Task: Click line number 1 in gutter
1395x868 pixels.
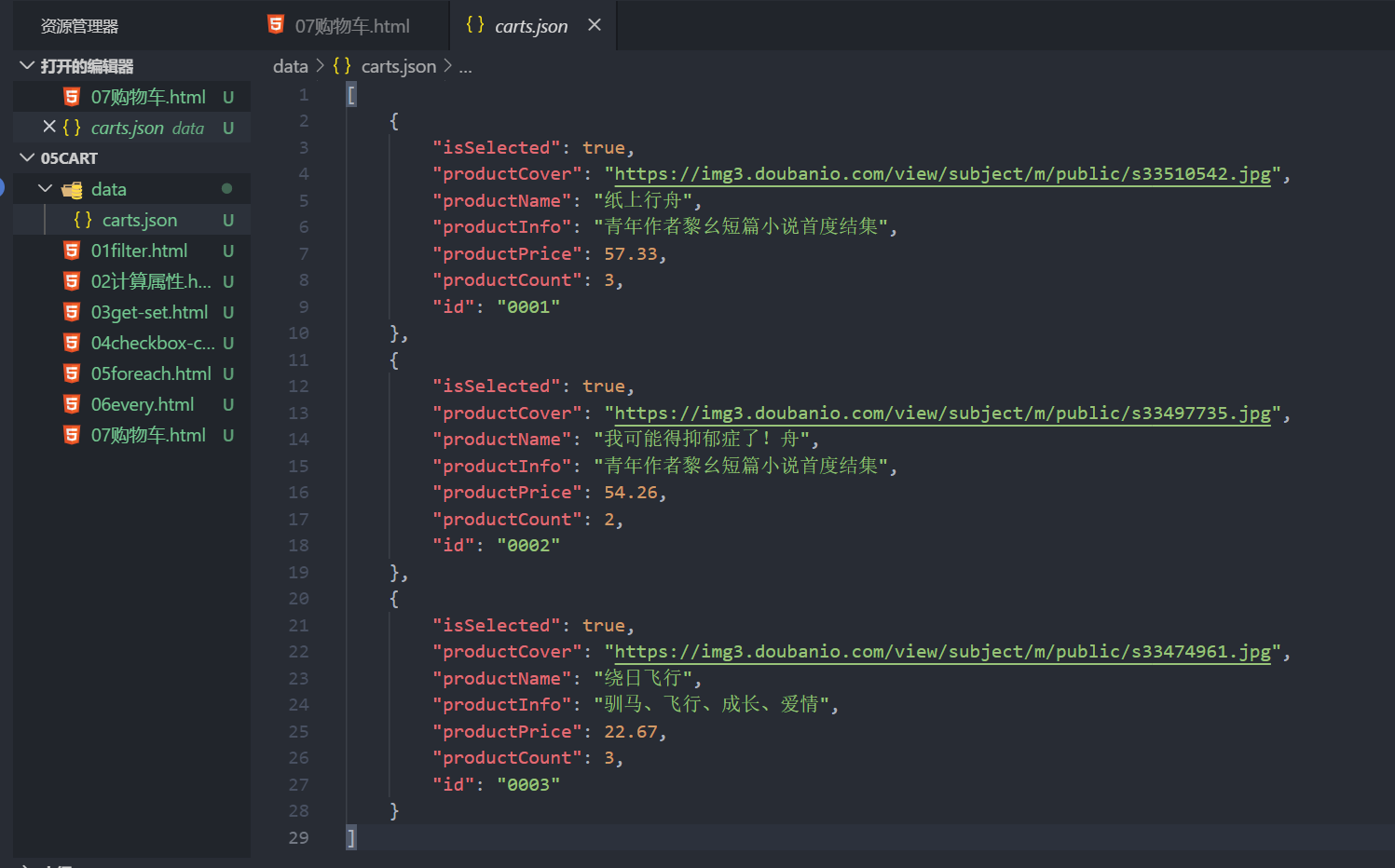Action: click(x=304, y=95)
